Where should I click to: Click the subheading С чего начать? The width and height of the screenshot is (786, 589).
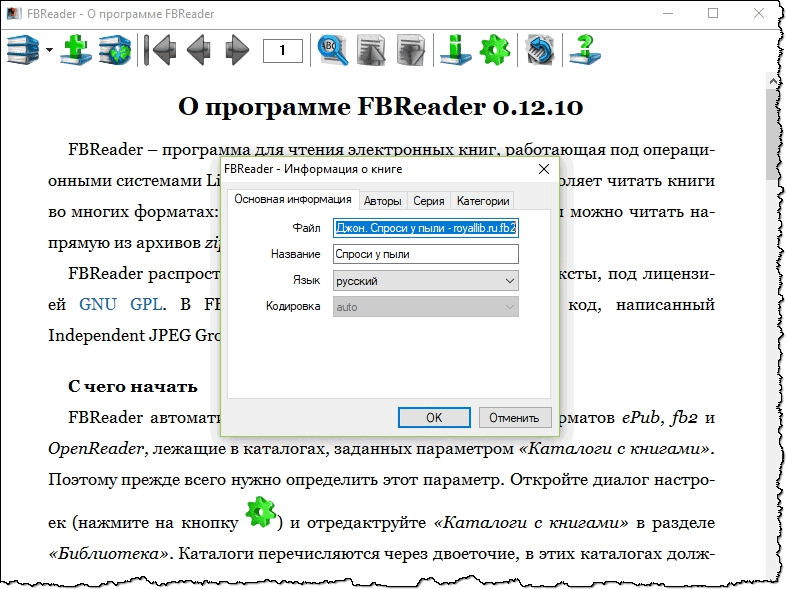click(x=133, y=386)
